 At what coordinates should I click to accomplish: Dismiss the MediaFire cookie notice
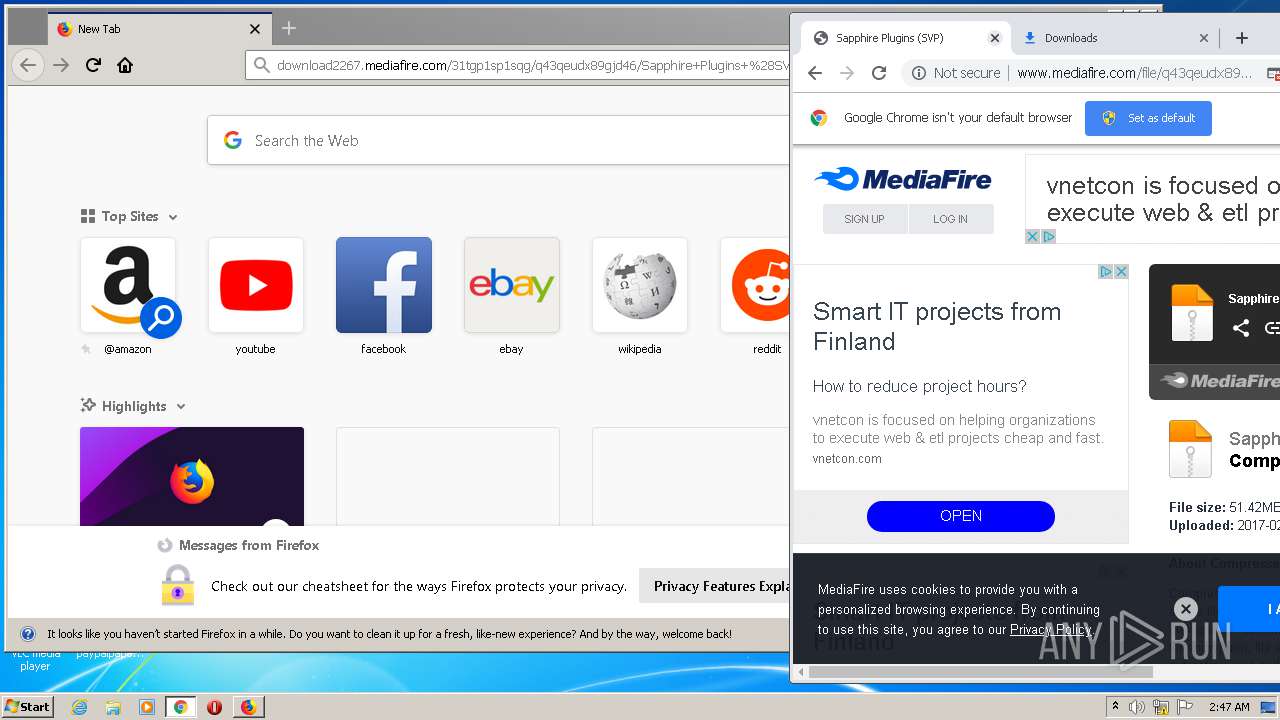[x=1185, y=608]
